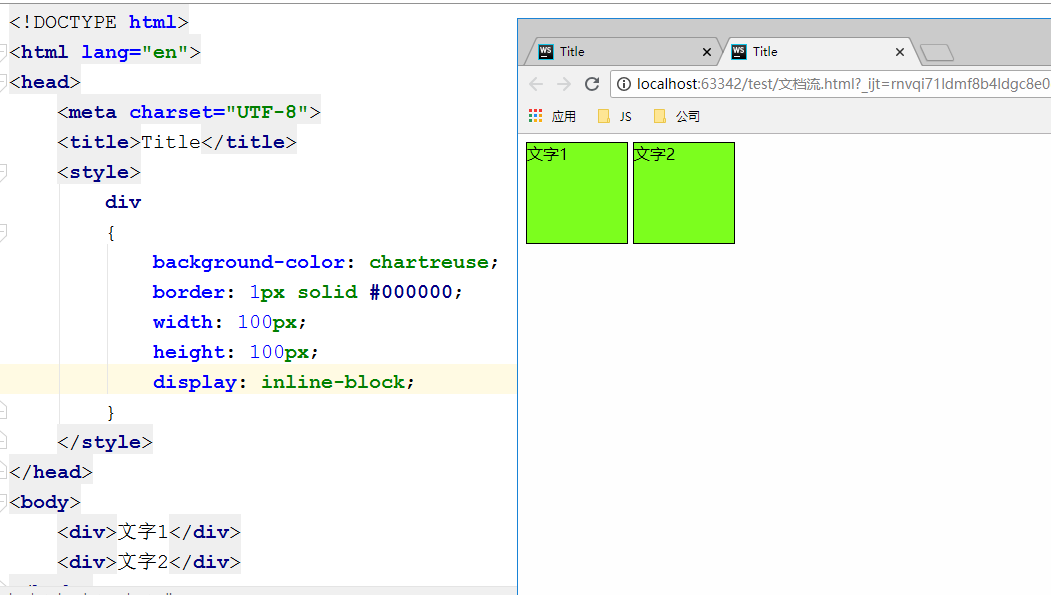Click the site info icon in address bar
The height and width of the screenshot is (595, 1051).
point(623,84)
